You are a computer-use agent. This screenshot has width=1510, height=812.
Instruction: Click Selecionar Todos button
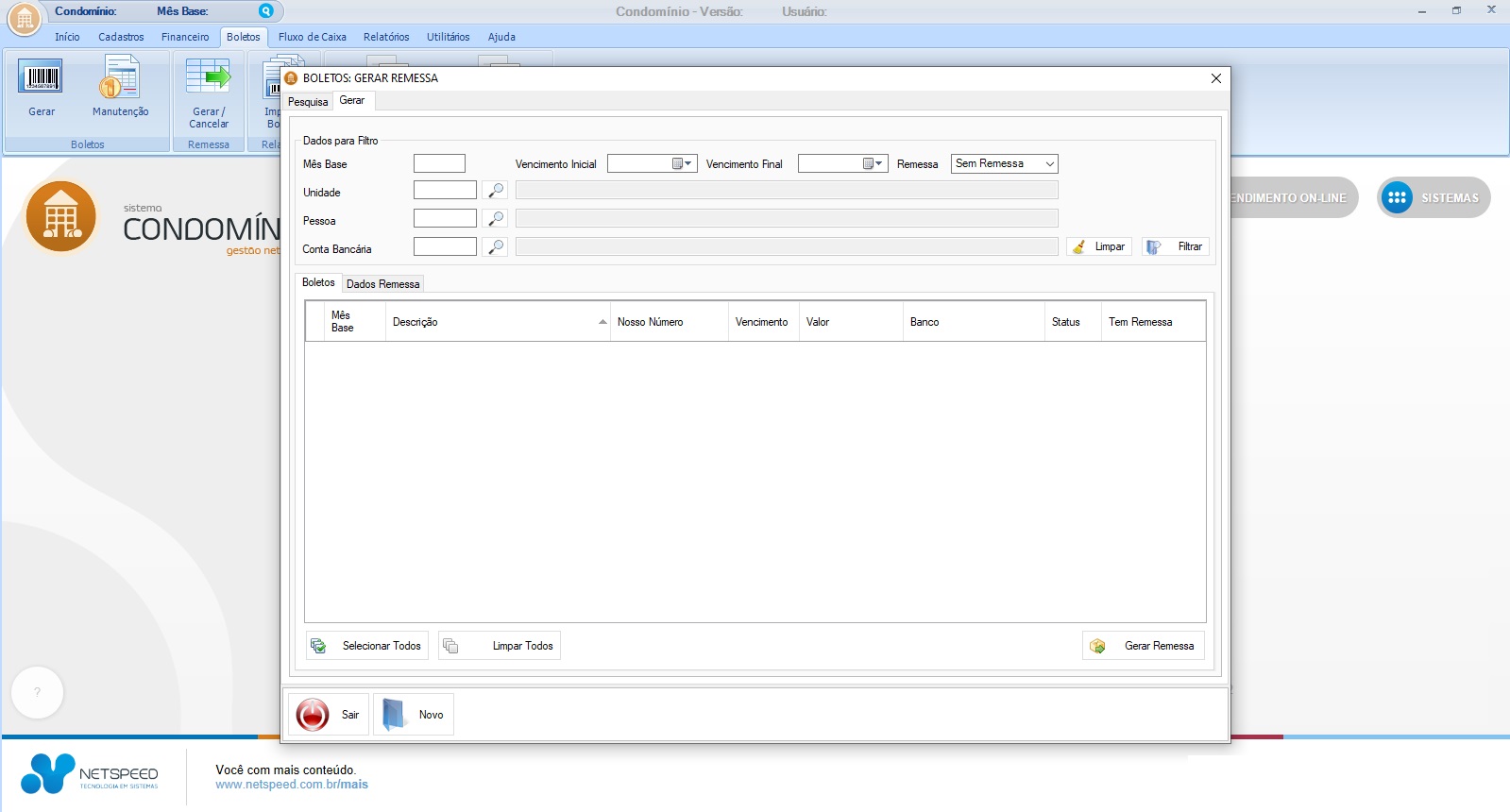click(367, 646)
